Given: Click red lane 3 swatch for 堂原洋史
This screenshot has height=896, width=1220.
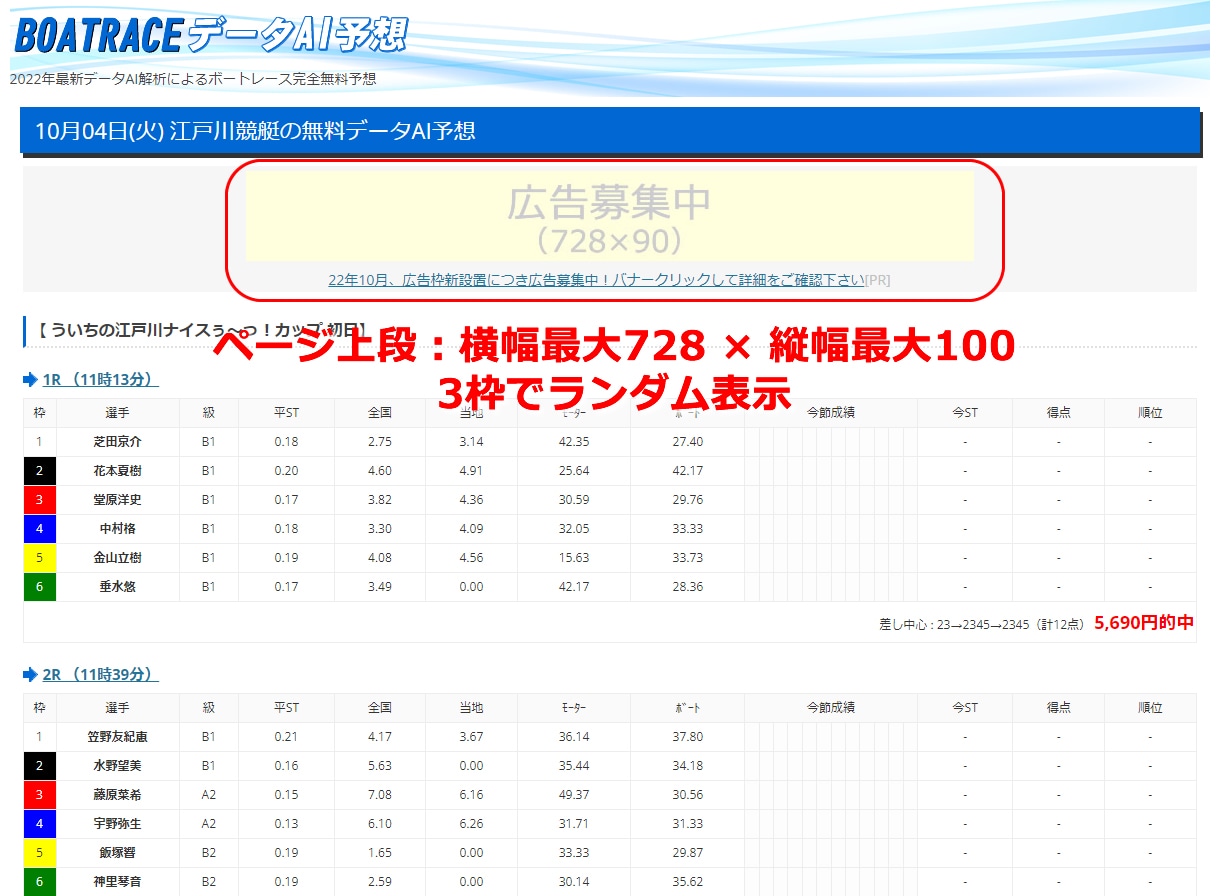Looking at the screenshot, I should click(40, 500).
